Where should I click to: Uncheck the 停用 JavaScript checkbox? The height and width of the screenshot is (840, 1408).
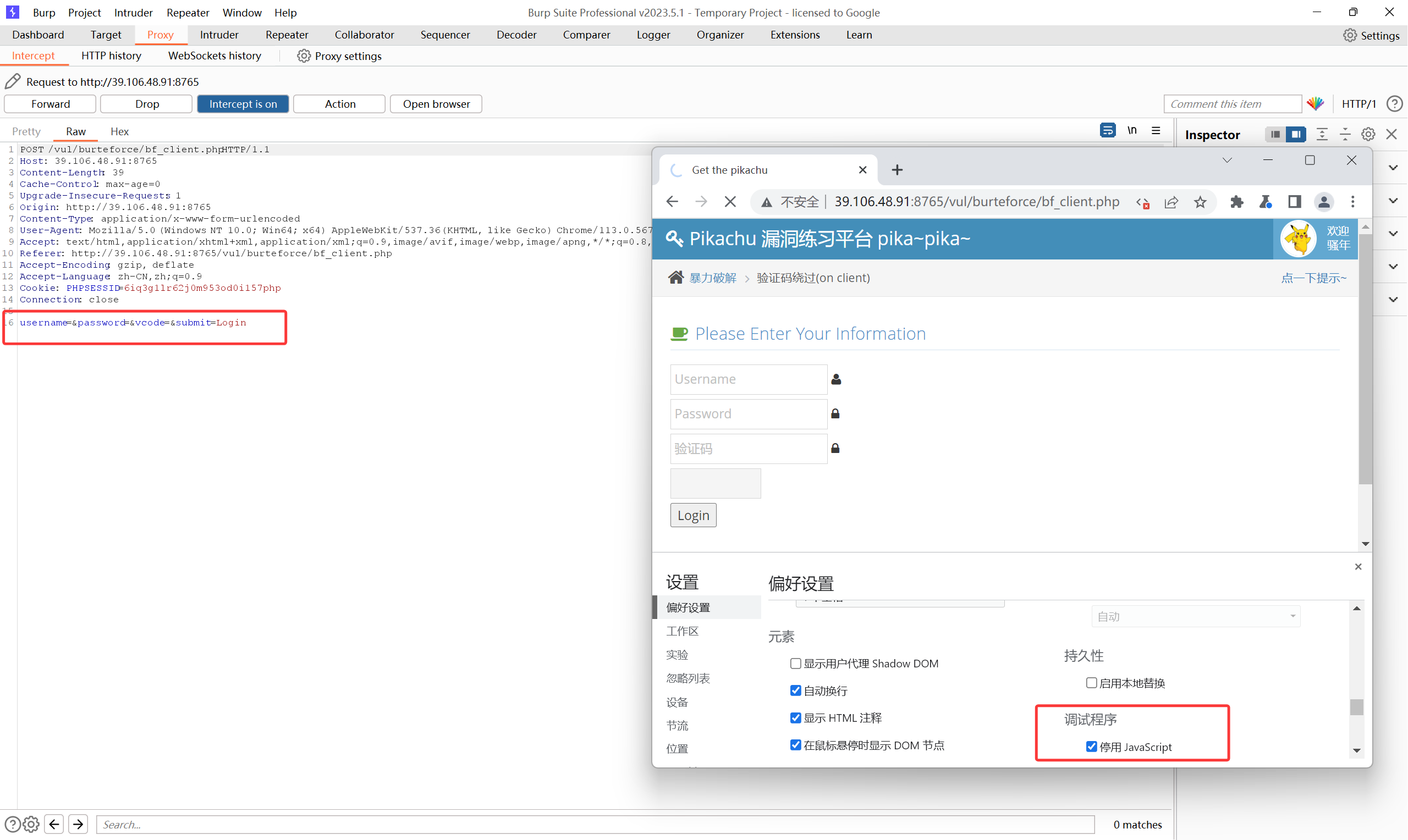point(1091,747)
